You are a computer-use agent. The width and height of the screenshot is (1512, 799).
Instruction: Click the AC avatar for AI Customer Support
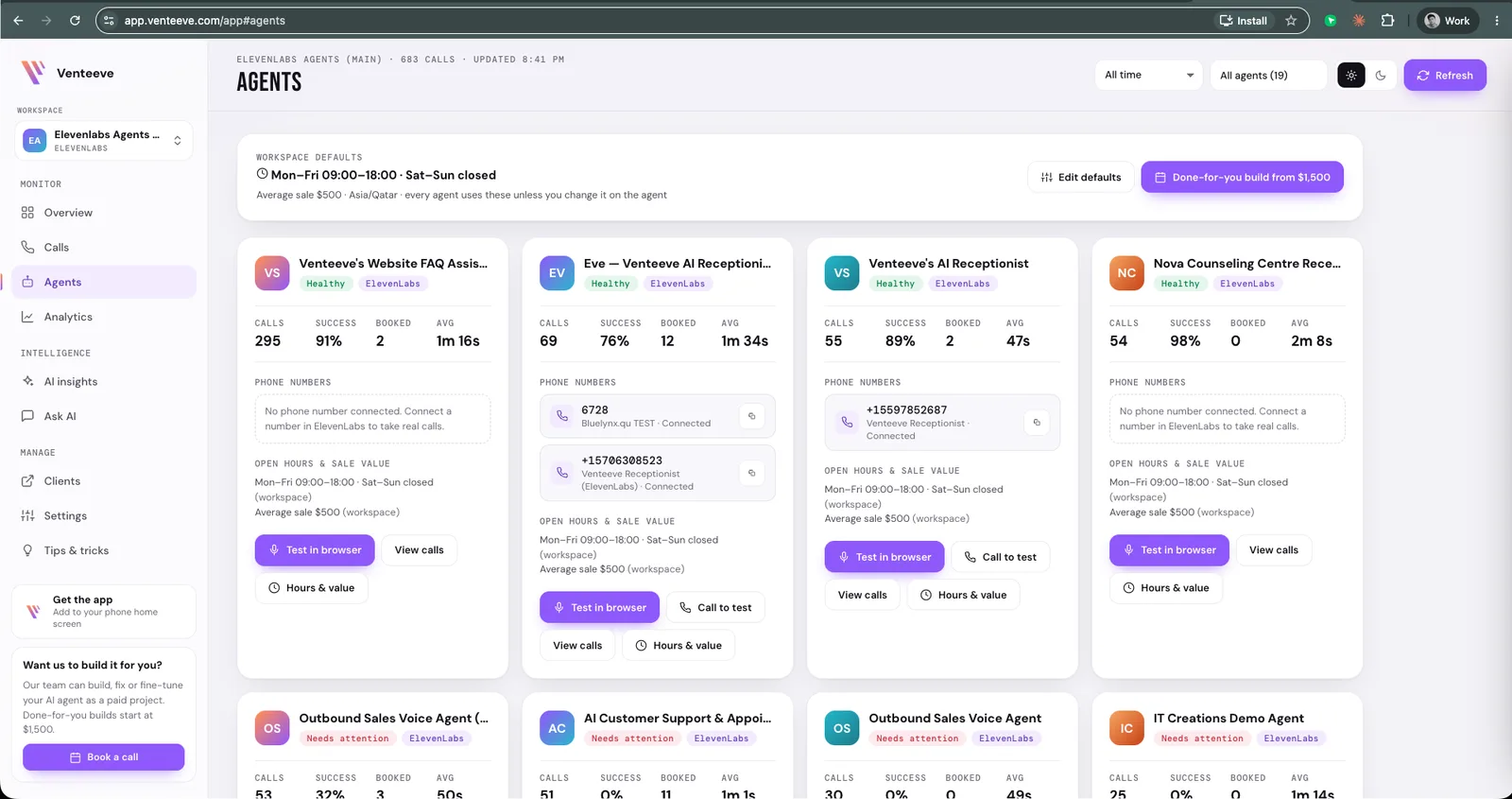pyautogui.click(x=557, y=728)
